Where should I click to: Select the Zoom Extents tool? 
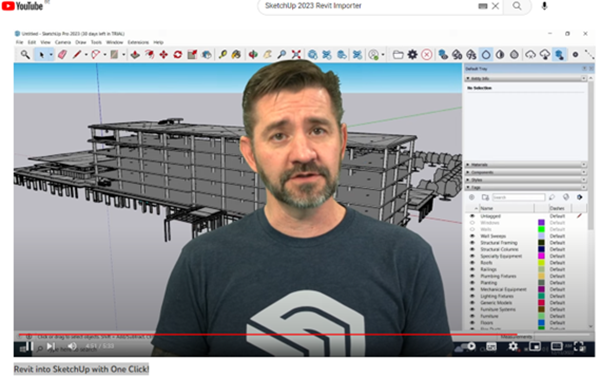pos(296,55)
